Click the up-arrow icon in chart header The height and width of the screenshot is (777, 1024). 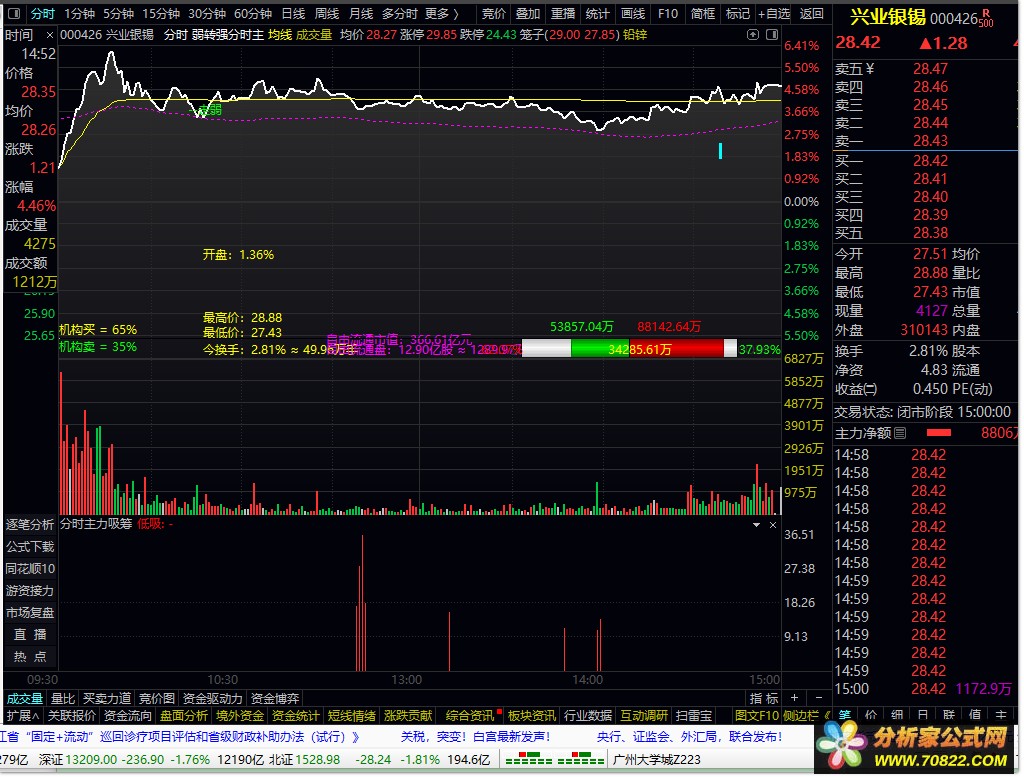[753, 35]
